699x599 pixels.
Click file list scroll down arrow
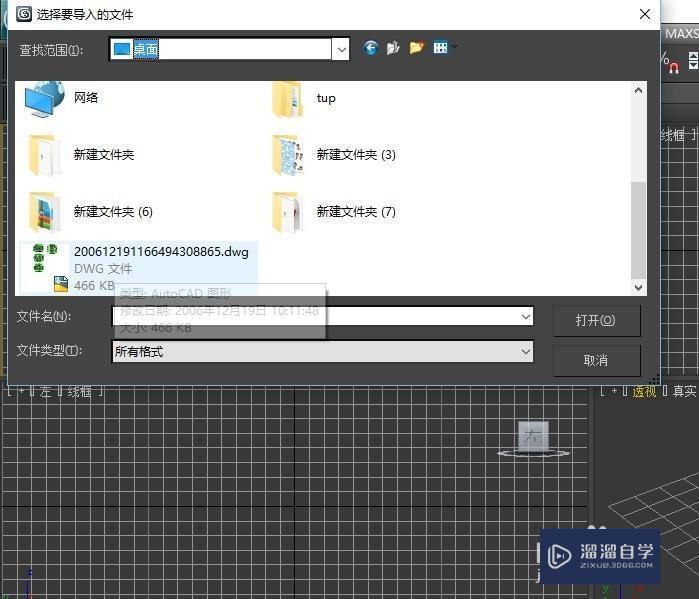coord(638,287)
